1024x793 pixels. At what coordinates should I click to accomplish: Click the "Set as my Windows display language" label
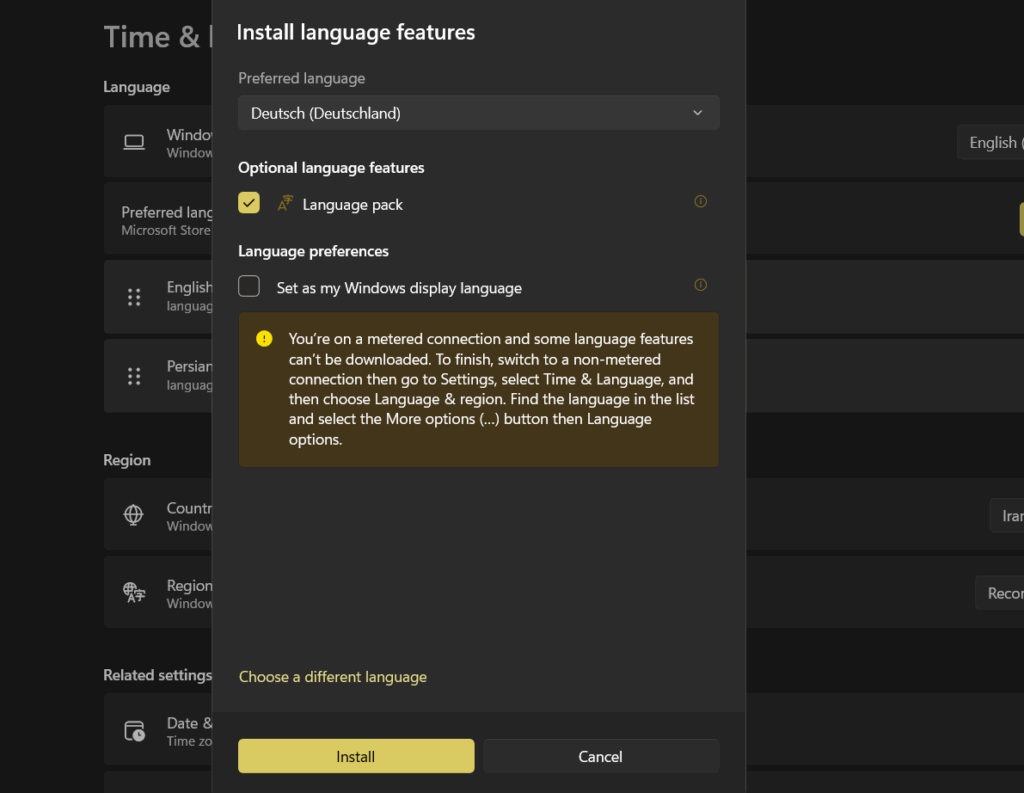tap(399, 288)
